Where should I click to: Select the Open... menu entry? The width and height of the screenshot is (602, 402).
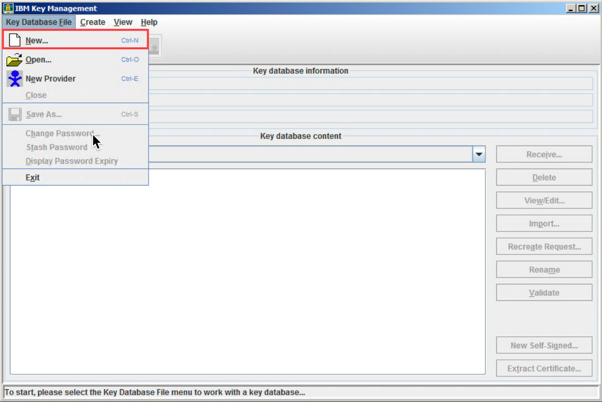(75, 60)
